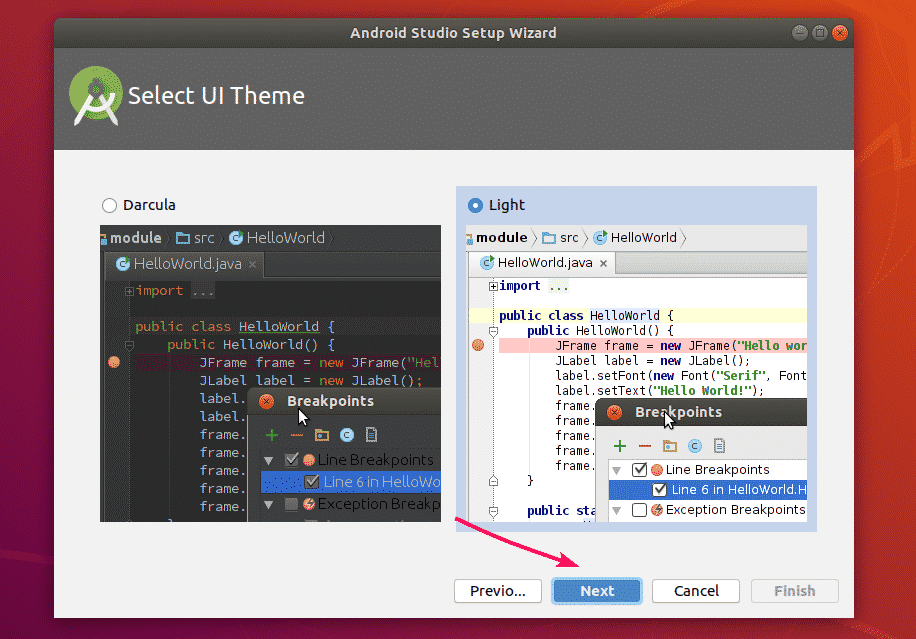Click the green plus icon in Light preview
The height and width of the screenshot is (639, 916).
tap(620, 446)
